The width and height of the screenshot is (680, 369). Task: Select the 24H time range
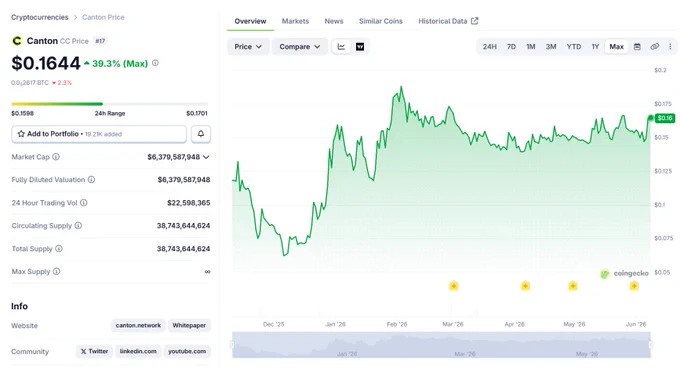coord(490,46)
